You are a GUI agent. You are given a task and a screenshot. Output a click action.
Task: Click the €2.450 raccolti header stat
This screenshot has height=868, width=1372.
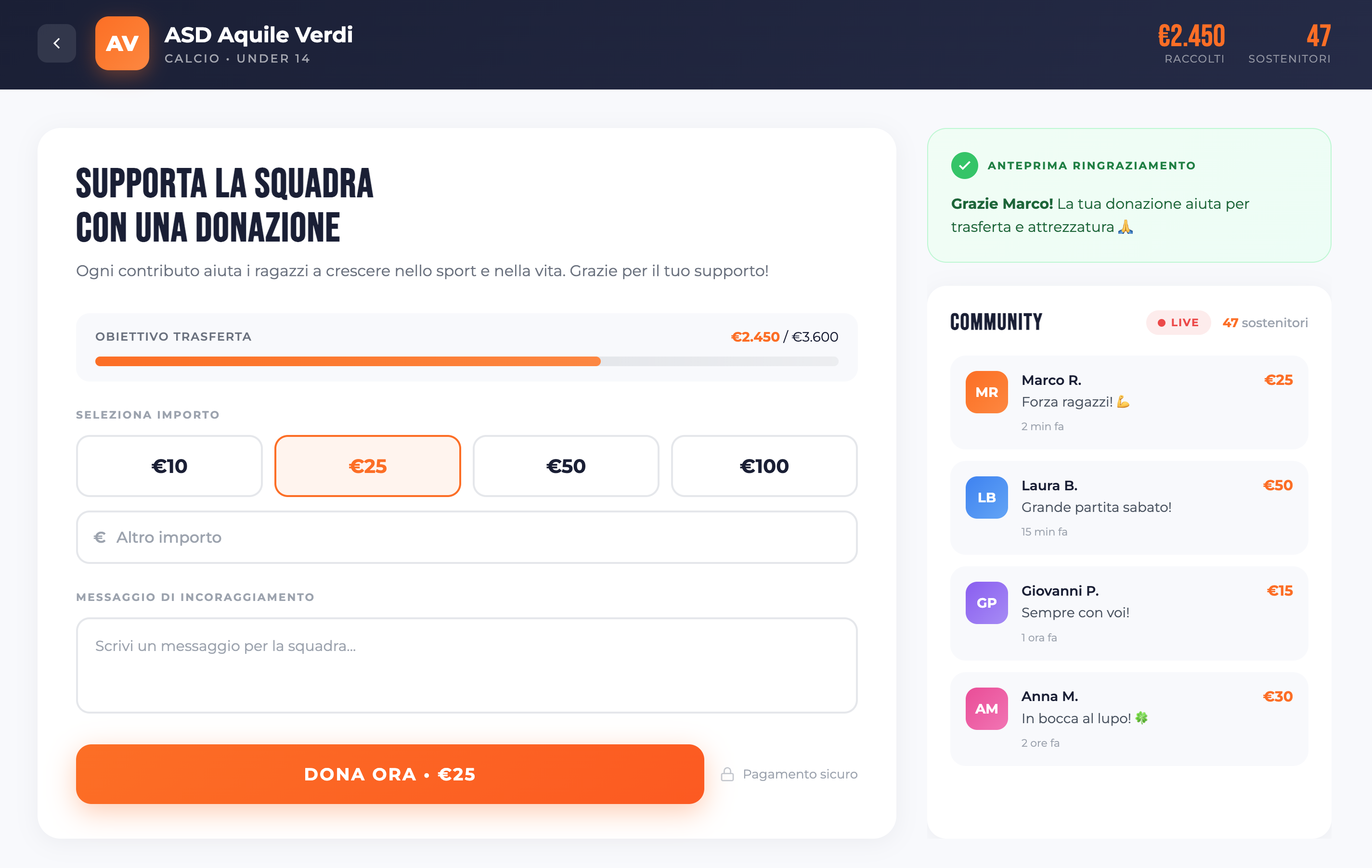(x=1192, y=43)
